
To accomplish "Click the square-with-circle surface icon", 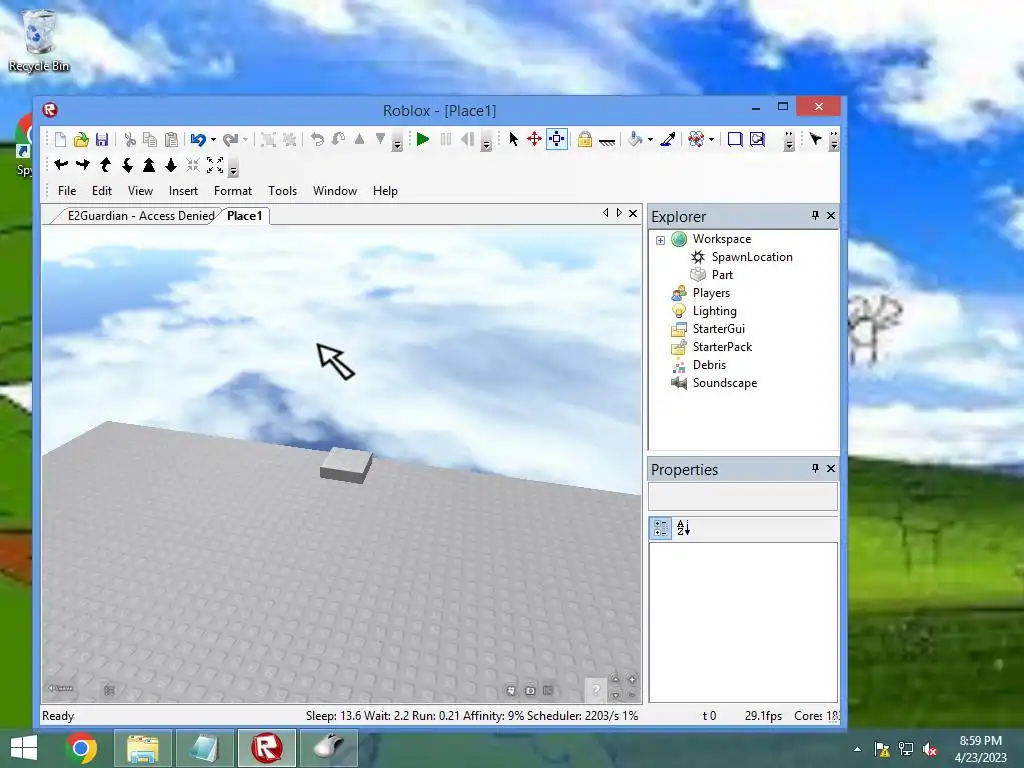I will pyautogui.click(x=757, y=139).
